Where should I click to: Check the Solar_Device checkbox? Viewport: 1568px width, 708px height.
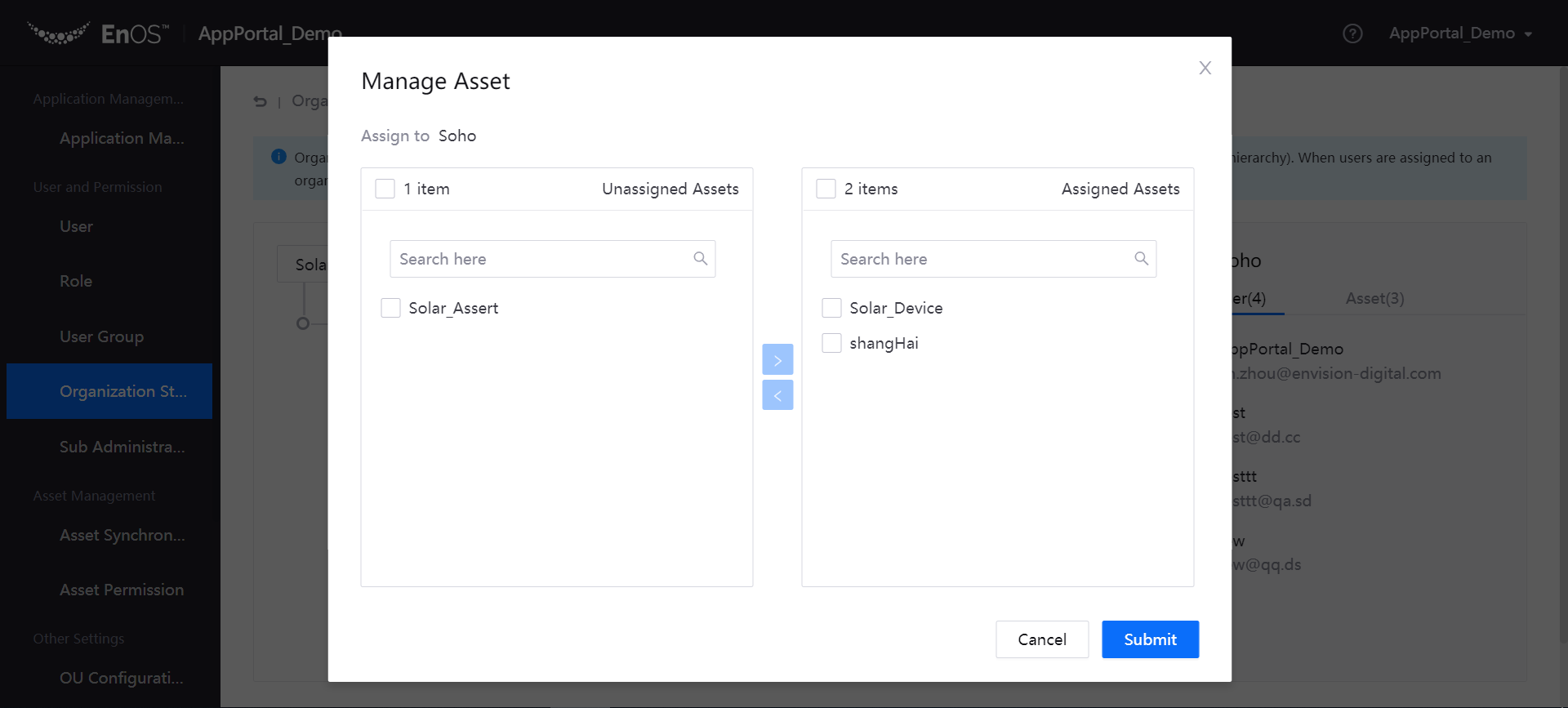[x=831, y=308]
